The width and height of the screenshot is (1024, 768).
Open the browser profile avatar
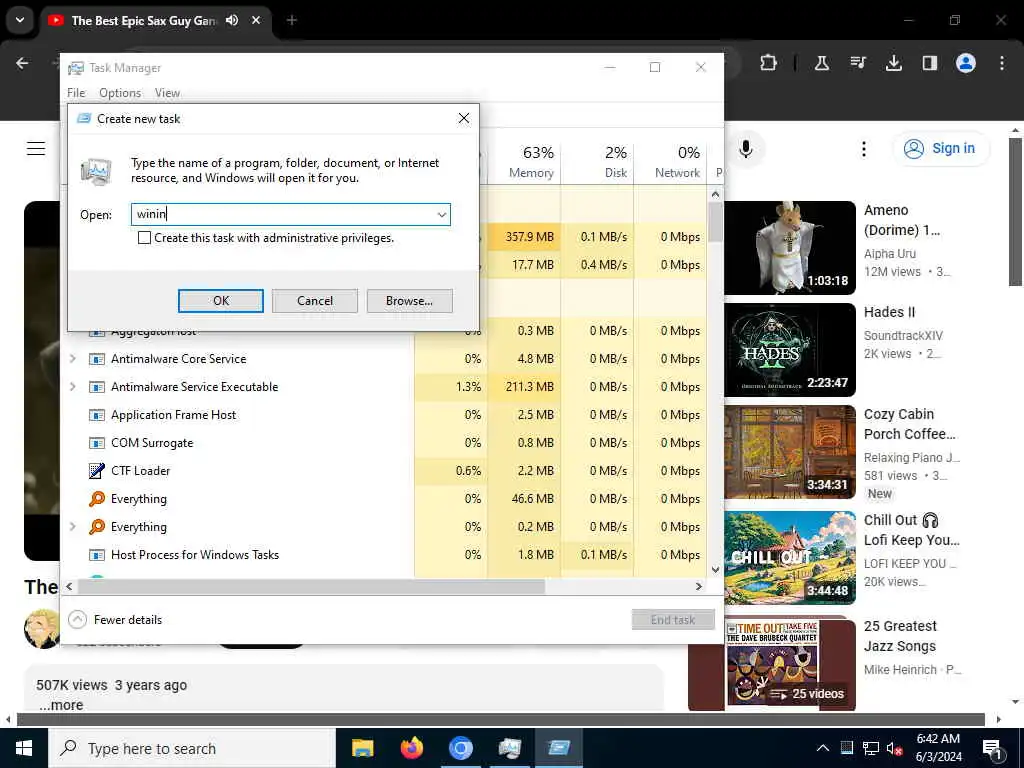(x=966, y=63)
